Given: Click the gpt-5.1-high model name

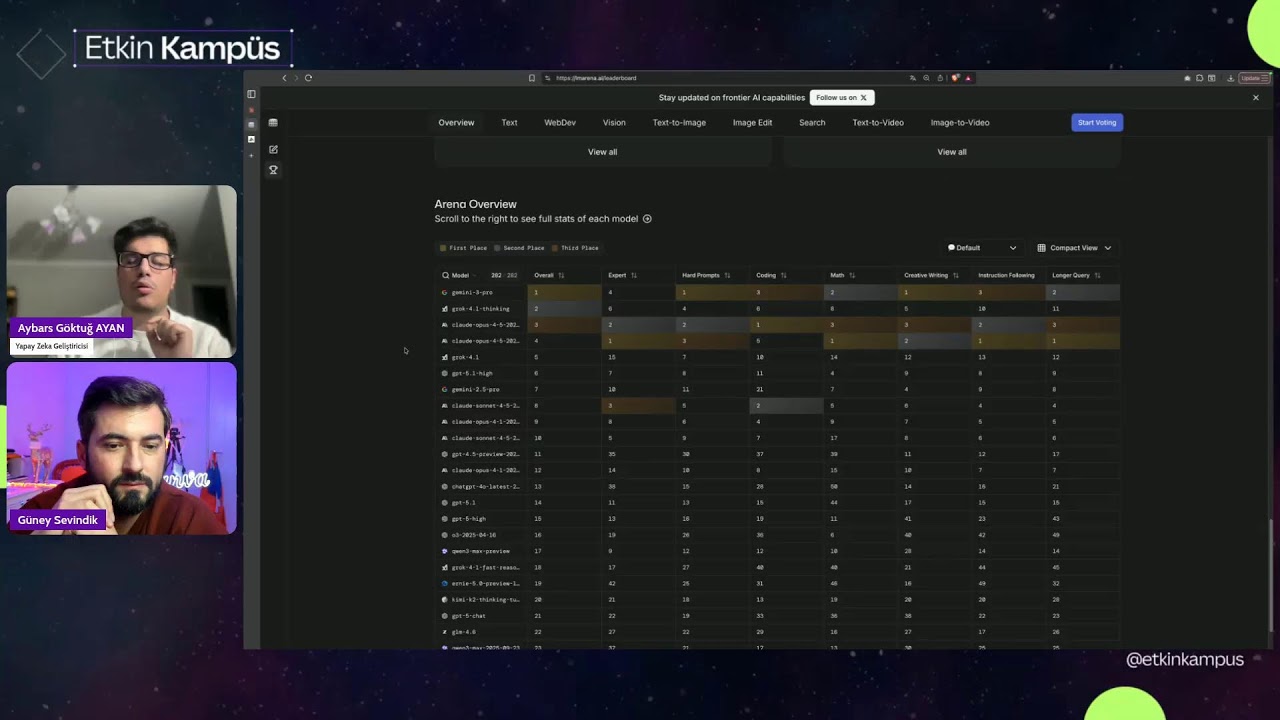Looking at the screenshot, I should click(471, 373).
